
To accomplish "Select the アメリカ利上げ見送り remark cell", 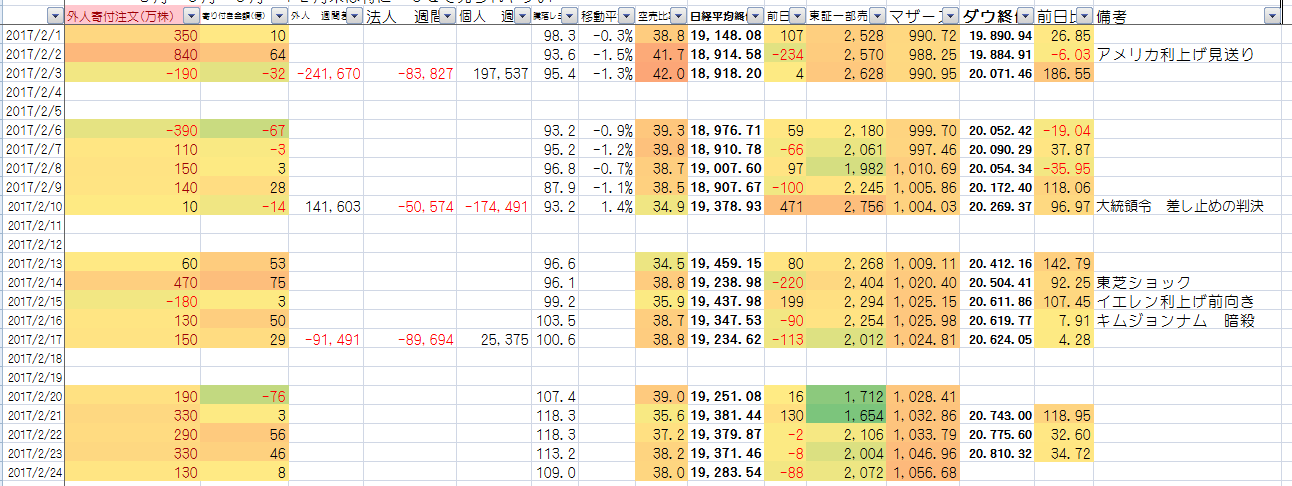I will pyautogui.click(x=1174, y=54).
